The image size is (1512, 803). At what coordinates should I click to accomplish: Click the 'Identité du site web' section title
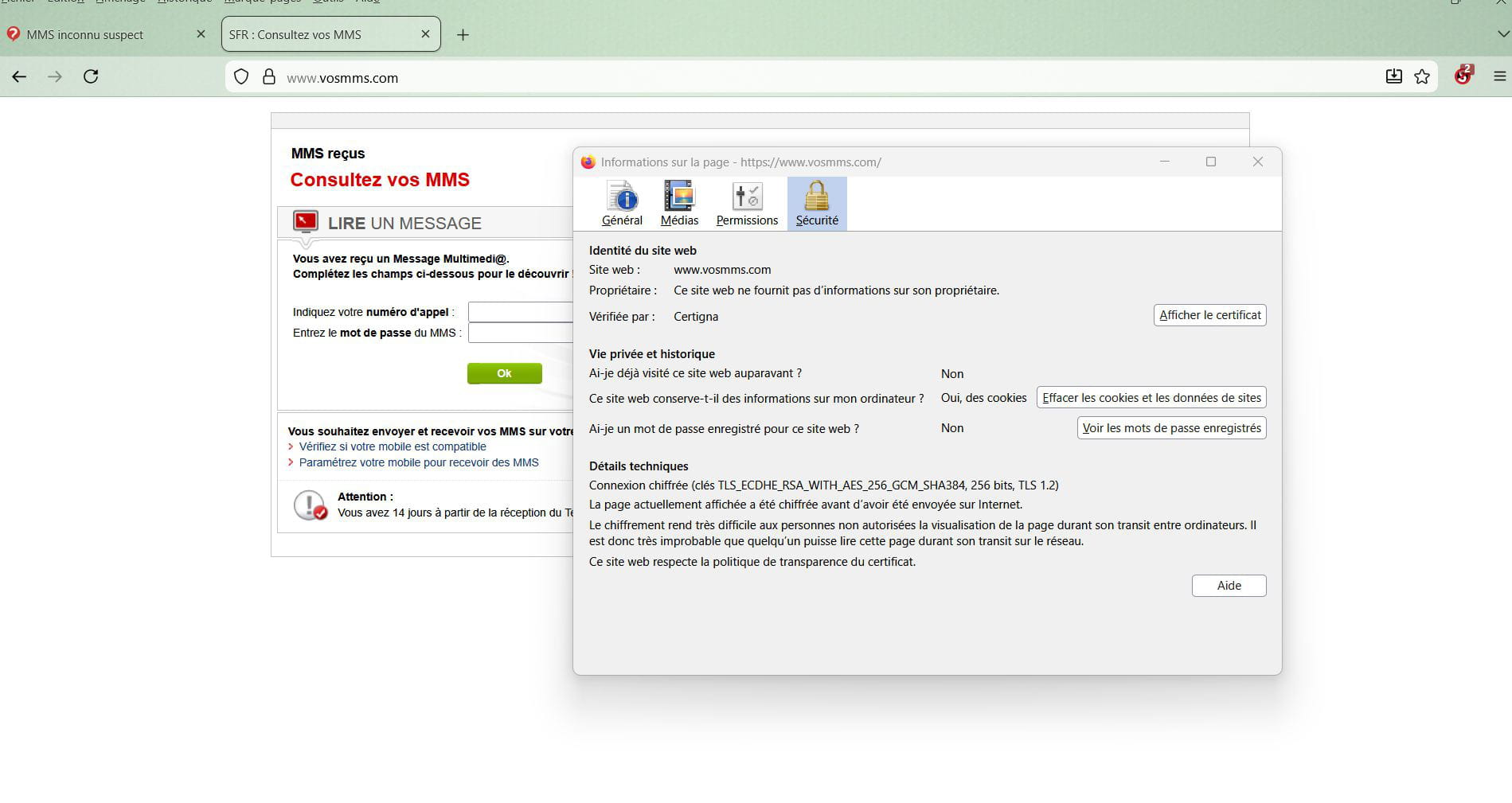643,251
